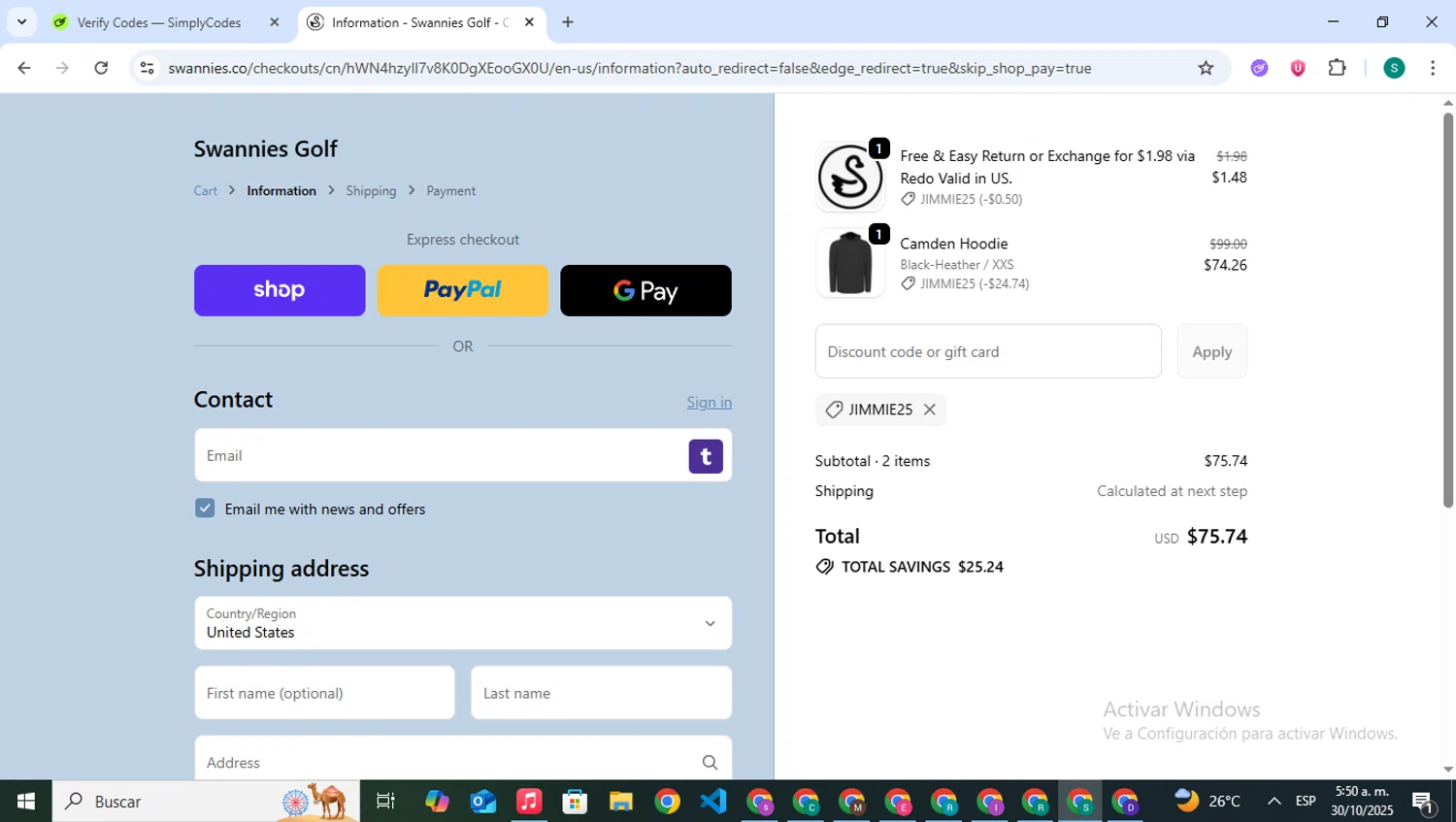Open the site information icon in address bar
The height and width of the screenshot is (822, 1456).
[147, 68]
